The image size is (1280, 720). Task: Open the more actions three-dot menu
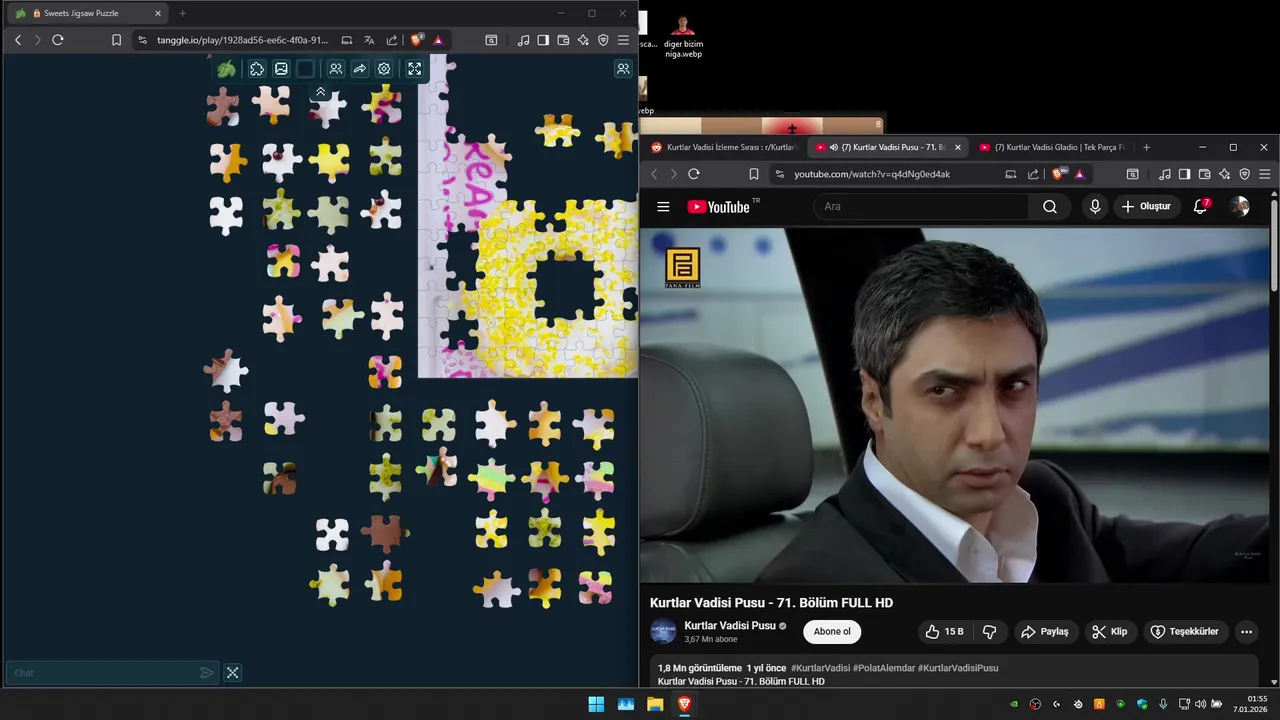pos(1246,632)
